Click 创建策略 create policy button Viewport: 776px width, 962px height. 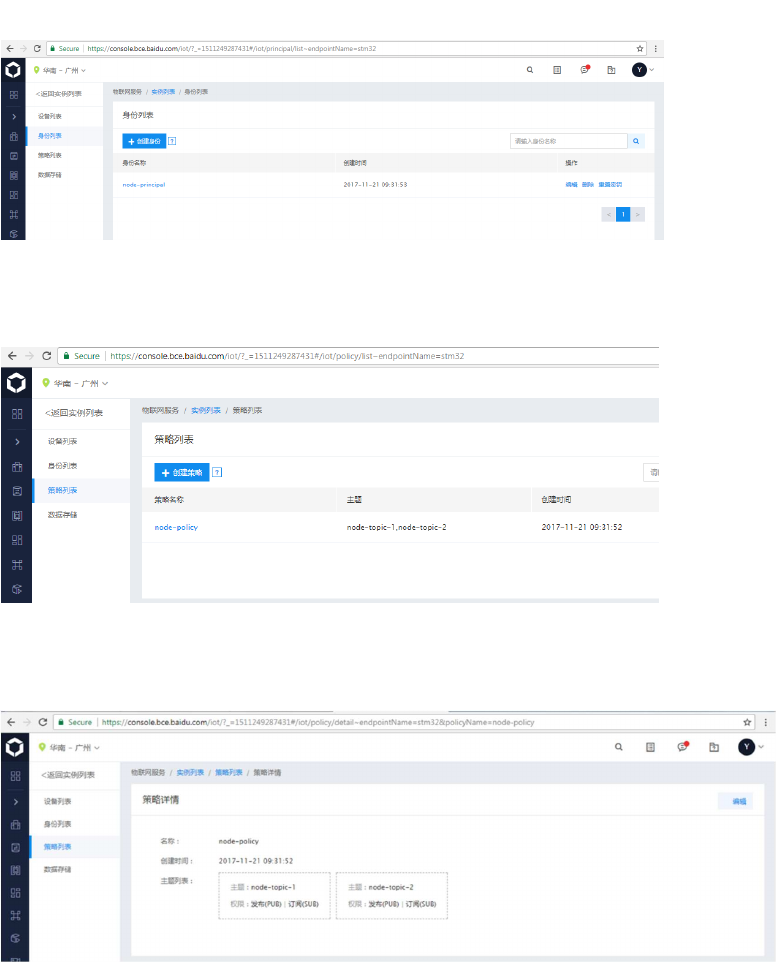point(182,472)
